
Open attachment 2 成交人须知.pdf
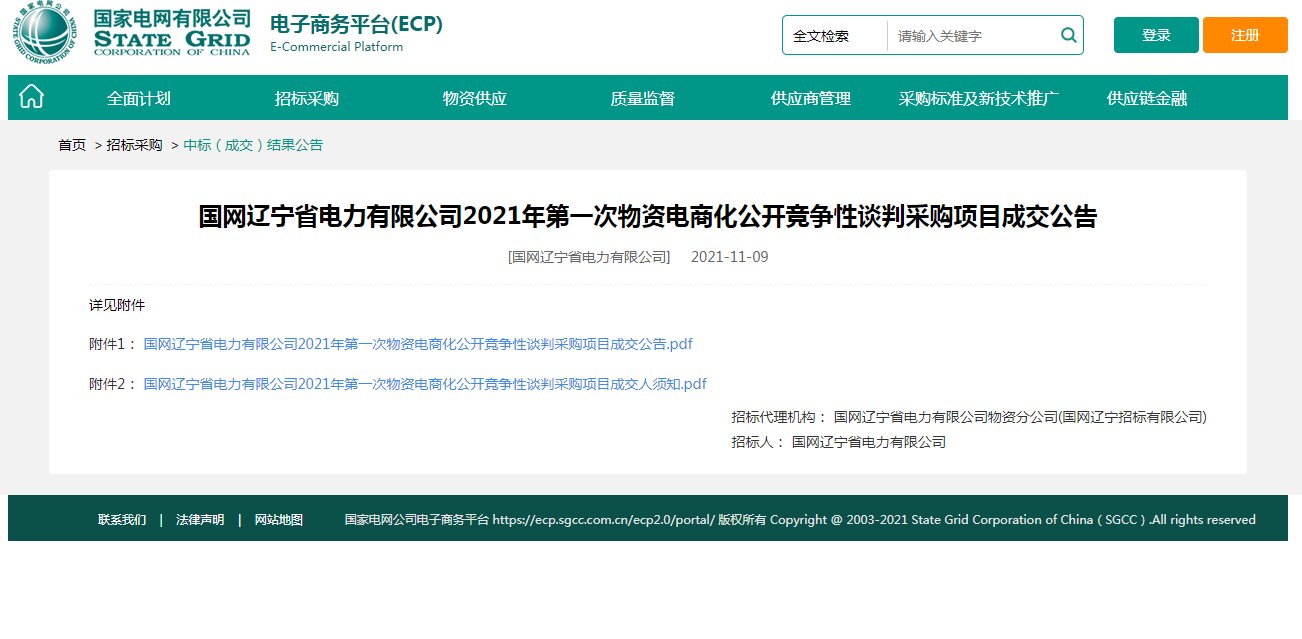click(x=425, y=384)
